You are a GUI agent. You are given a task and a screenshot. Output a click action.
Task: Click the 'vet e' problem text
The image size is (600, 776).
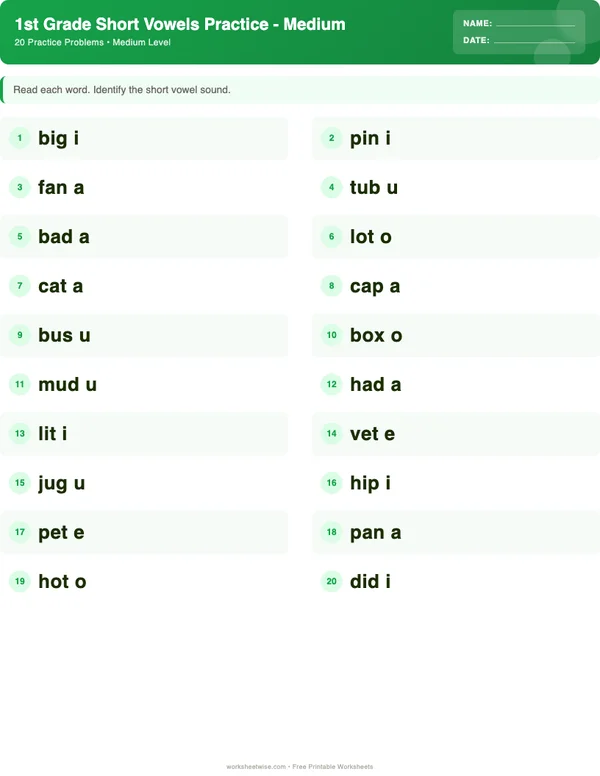(372, 434)
